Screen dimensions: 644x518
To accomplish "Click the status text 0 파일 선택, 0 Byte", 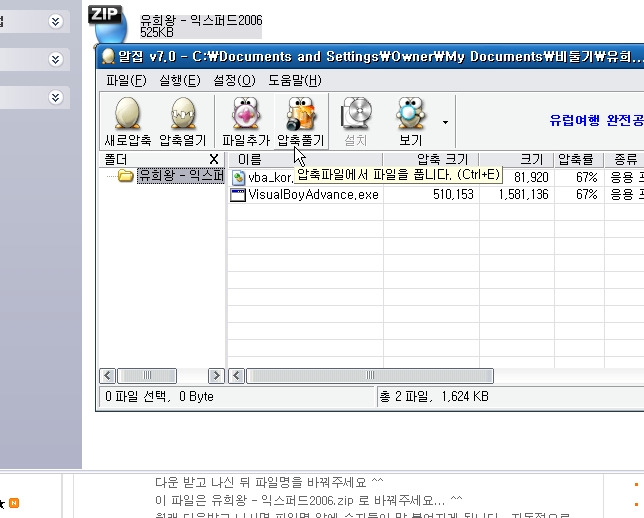I will point(159,396).
